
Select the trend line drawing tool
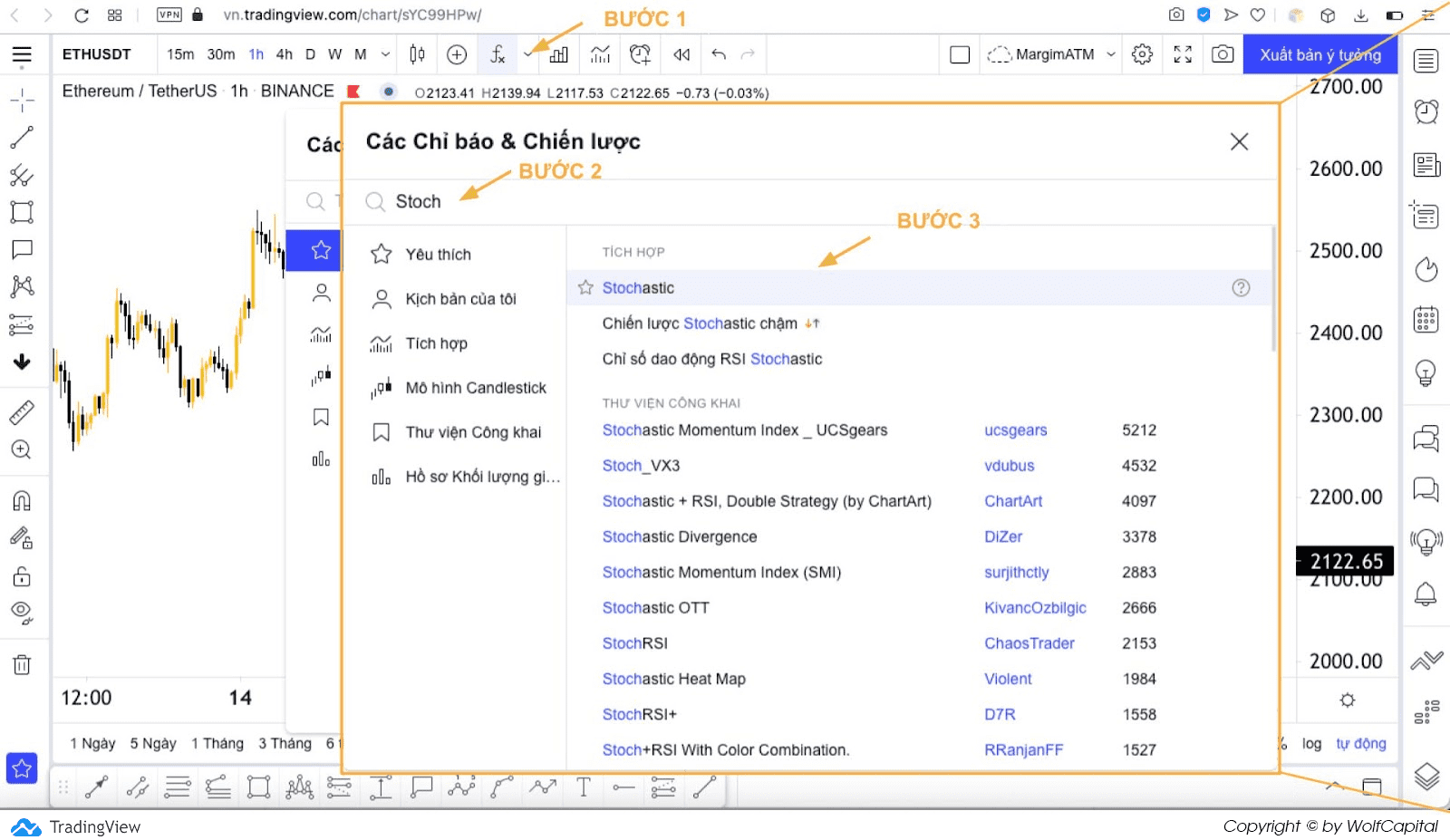(x=22, y=137)
